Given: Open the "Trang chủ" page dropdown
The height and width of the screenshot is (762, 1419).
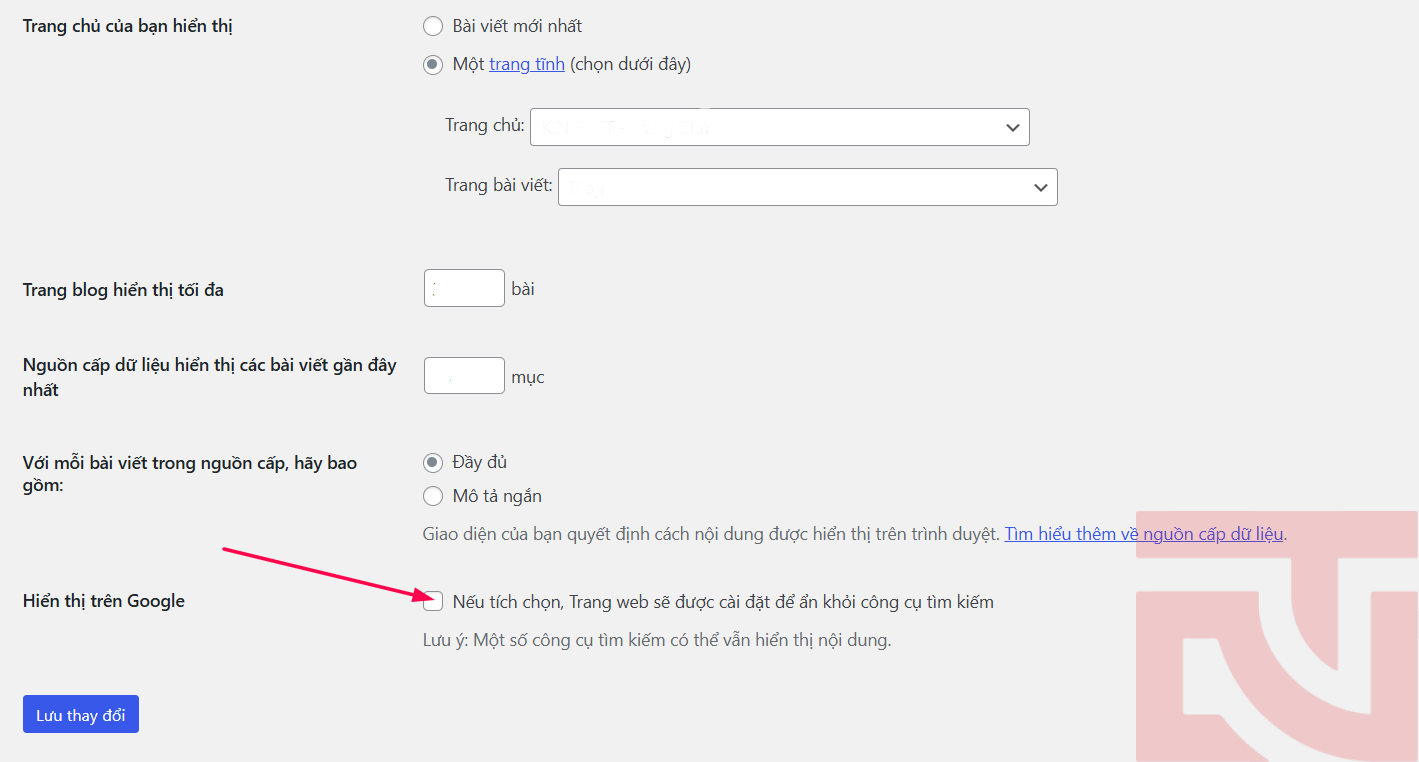Looking at the screenshot, I should 779,127.
